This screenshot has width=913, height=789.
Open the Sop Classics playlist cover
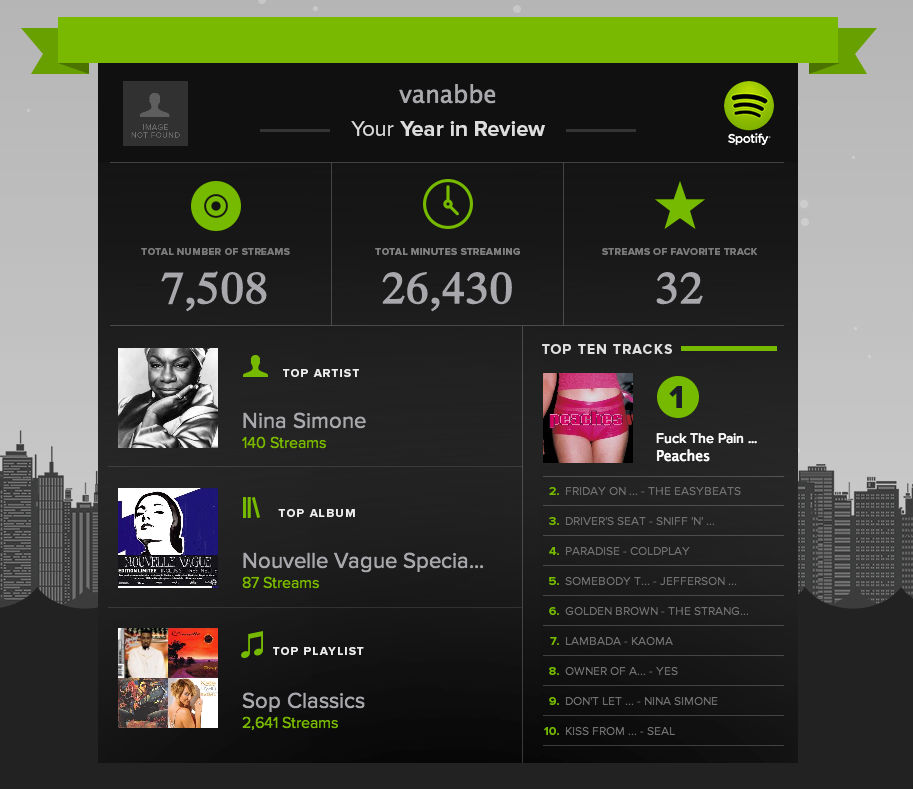[168, 678]
